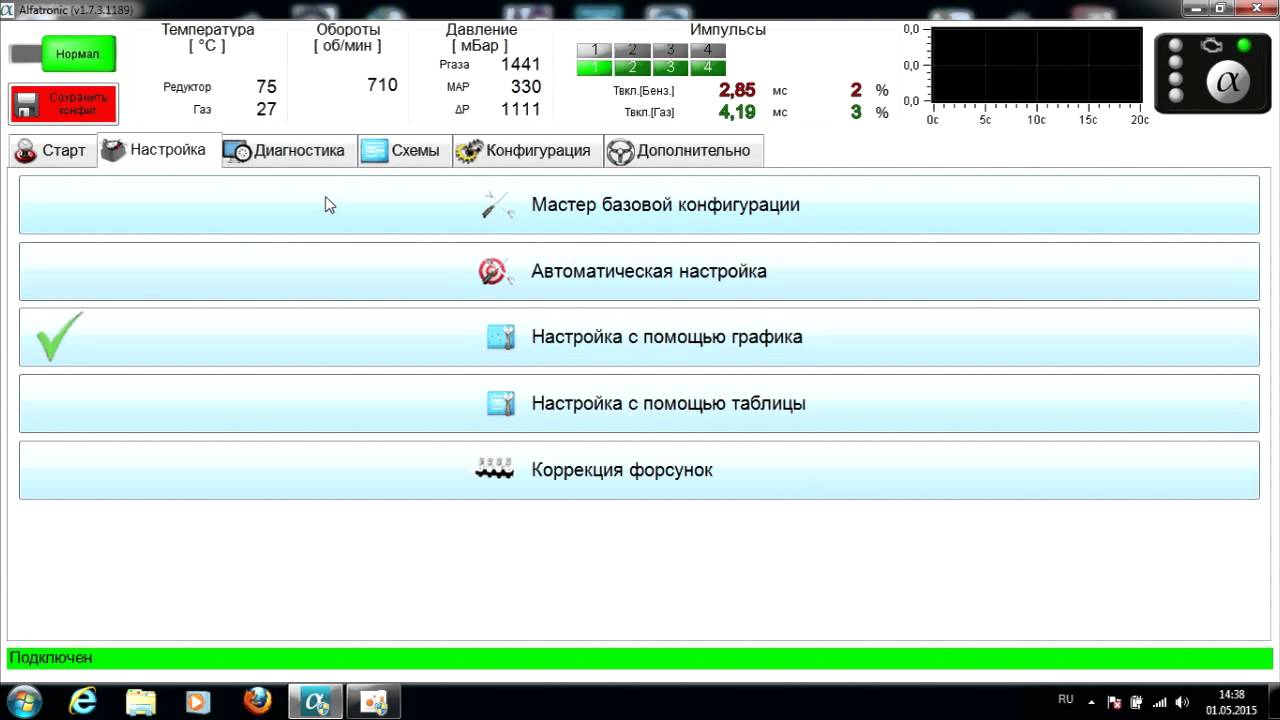Launch Мастер базовой конфигурации

tap(639, 205)
